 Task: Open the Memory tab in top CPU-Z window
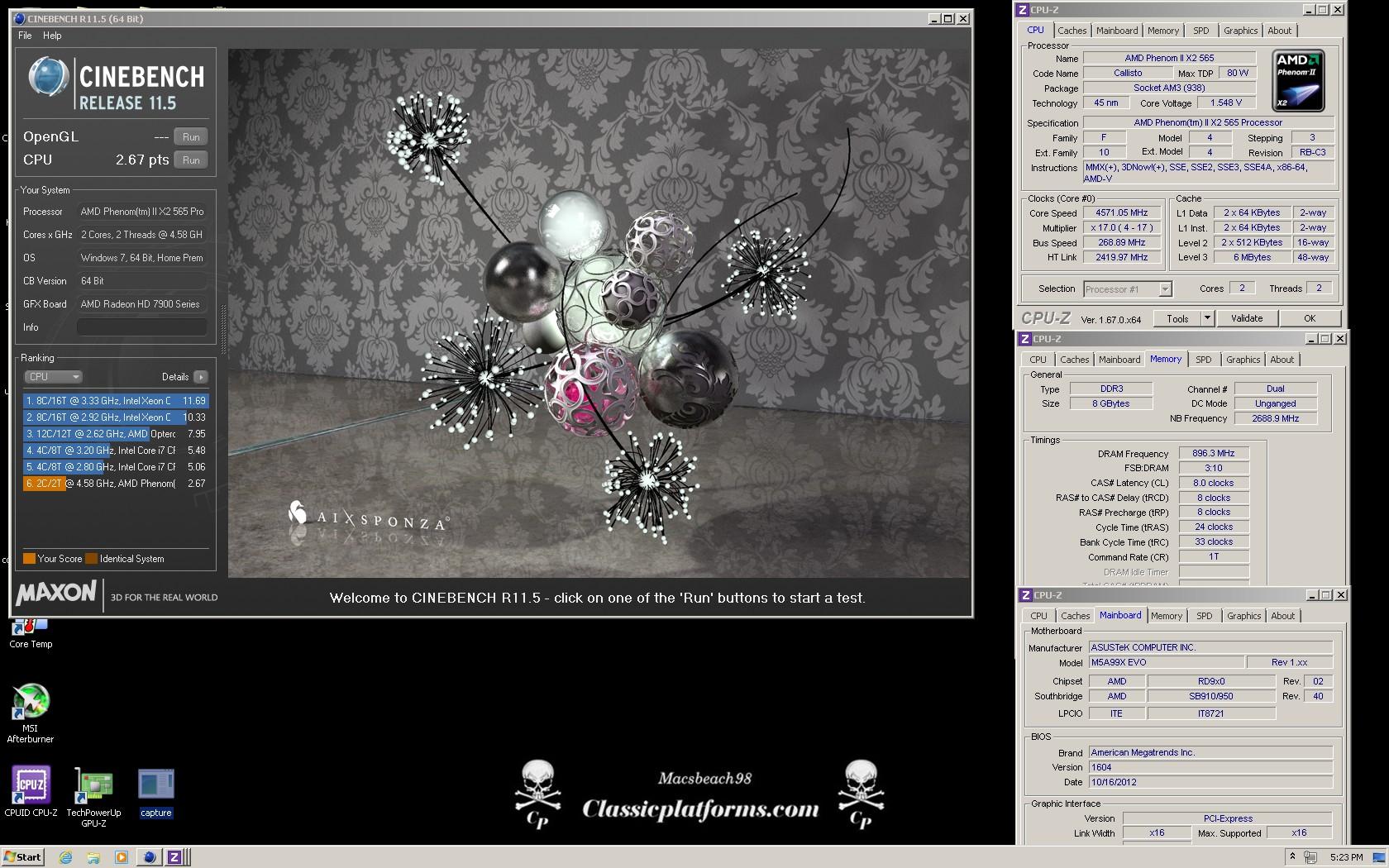click(1163, 31)
